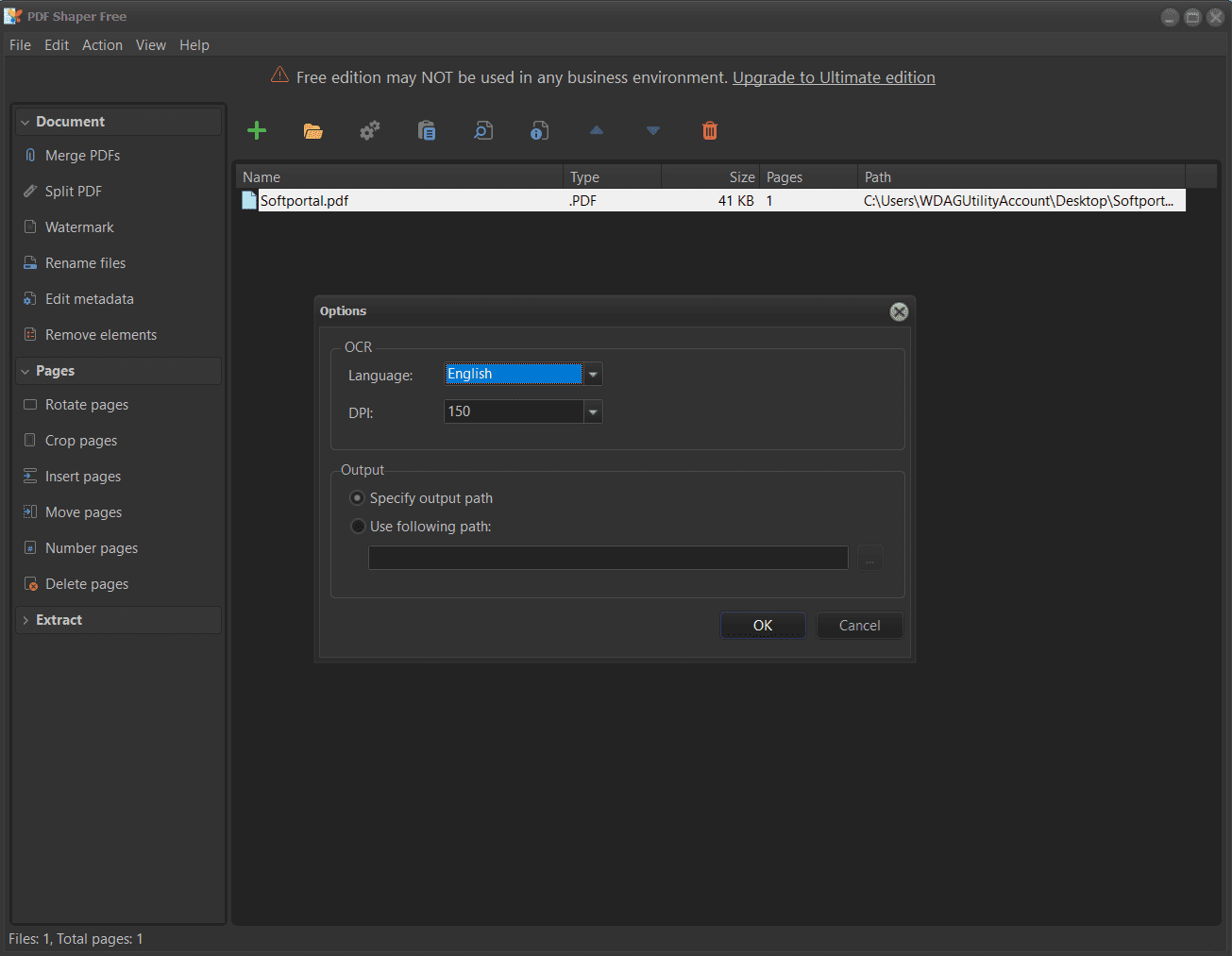Click the output path text field
Viewport: 1232px width, 956px height.
pos(608,558)
